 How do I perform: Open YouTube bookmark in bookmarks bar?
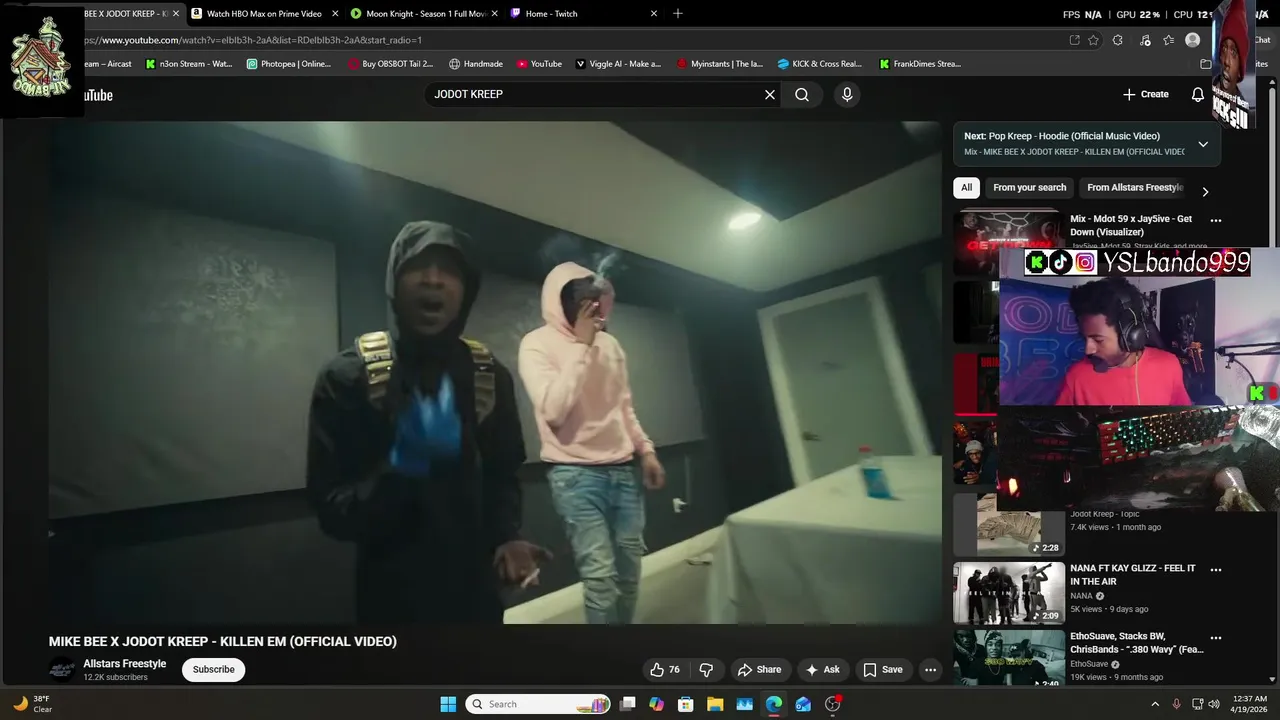(539, 64)
